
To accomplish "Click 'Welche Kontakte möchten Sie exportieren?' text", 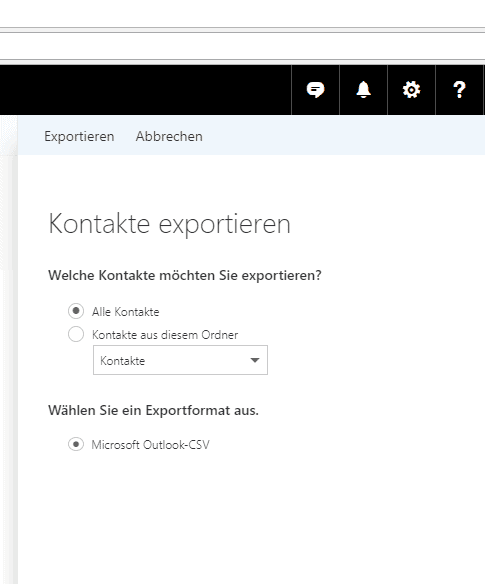I will (x=185, y=276).
